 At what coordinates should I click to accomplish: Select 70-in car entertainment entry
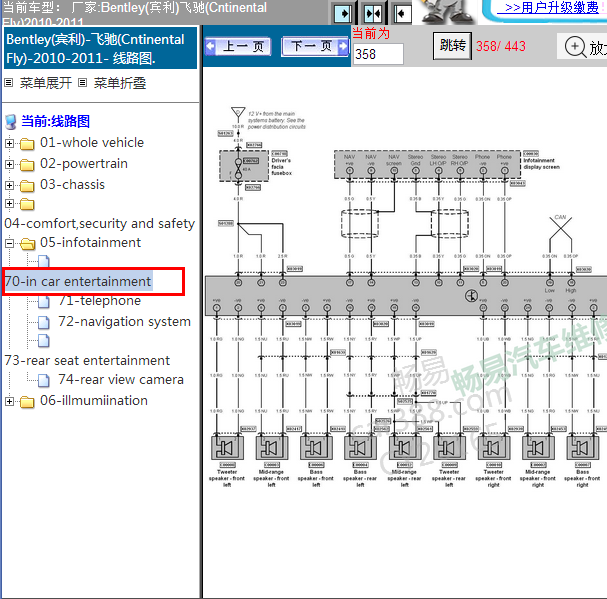click(x=78, y=281)
